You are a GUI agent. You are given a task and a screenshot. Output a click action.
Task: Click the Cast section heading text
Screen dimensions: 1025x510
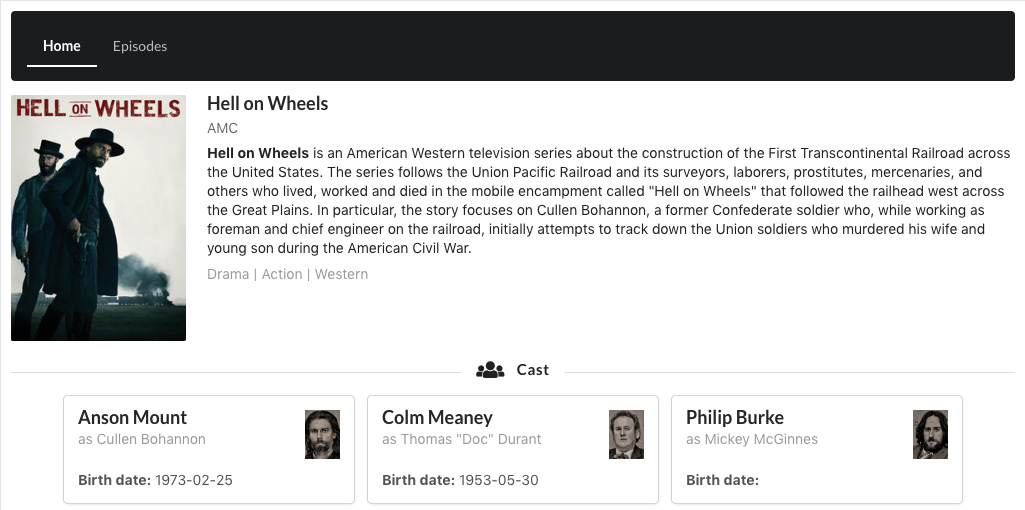[532, 370]
